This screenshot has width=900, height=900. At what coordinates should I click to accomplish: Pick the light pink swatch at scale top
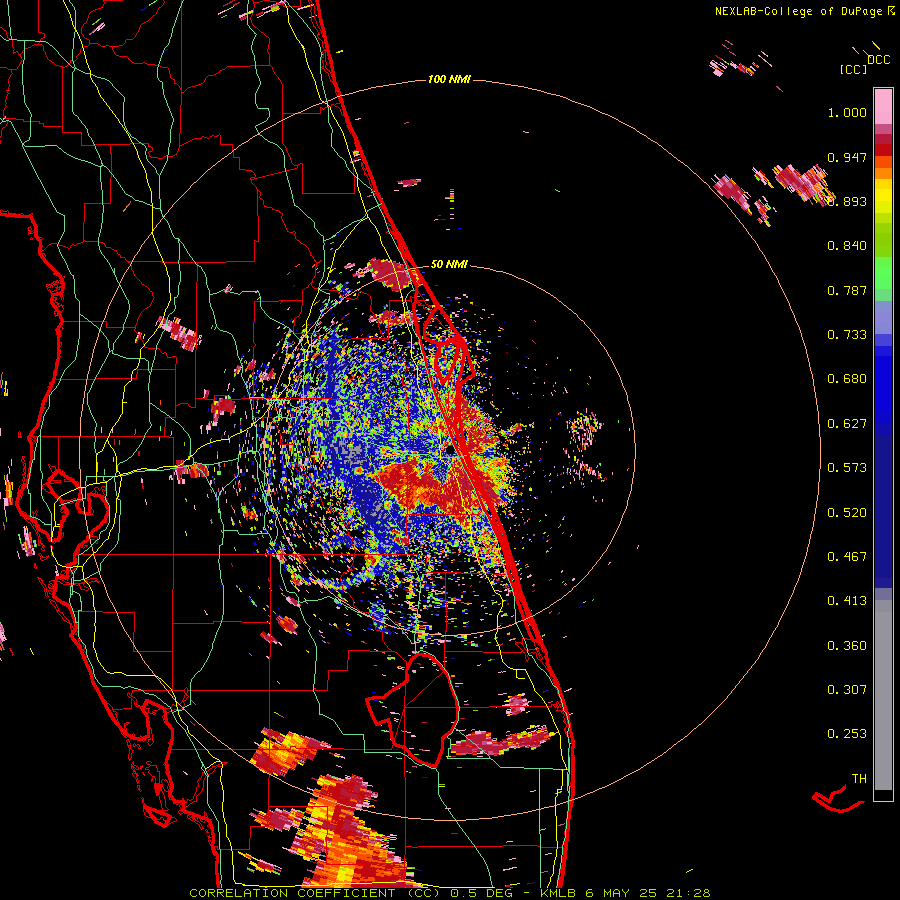click(x=883, y=106)
